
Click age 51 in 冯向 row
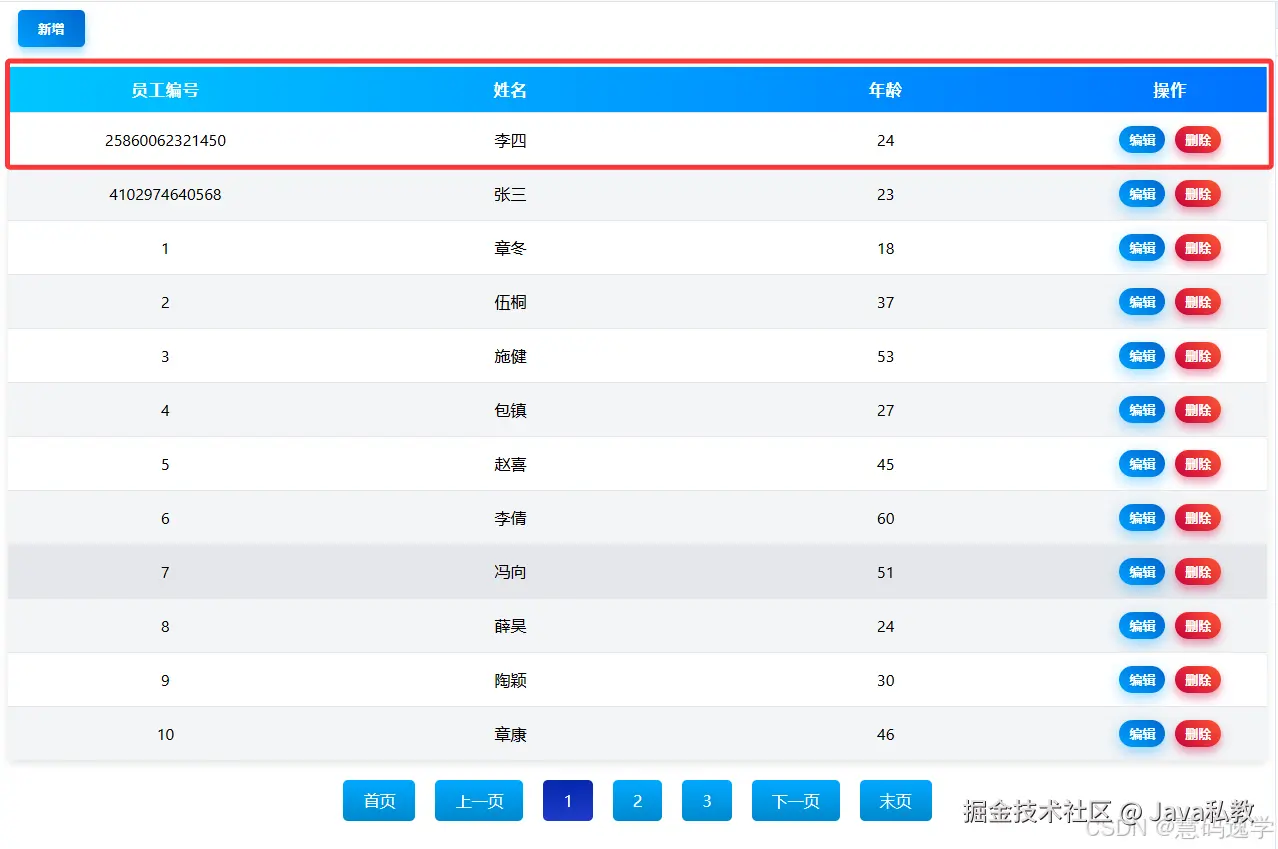pos(885,573)
